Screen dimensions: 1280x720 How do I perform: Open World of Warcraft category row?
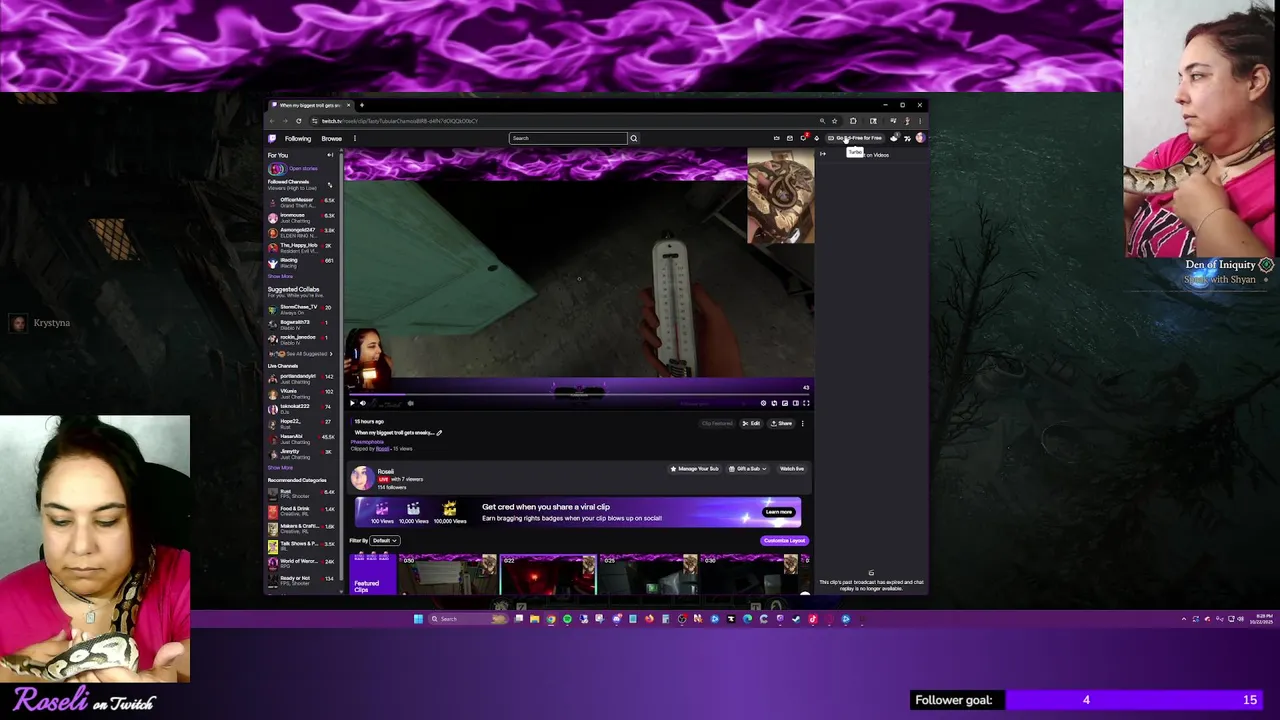(x=301, y=563)
